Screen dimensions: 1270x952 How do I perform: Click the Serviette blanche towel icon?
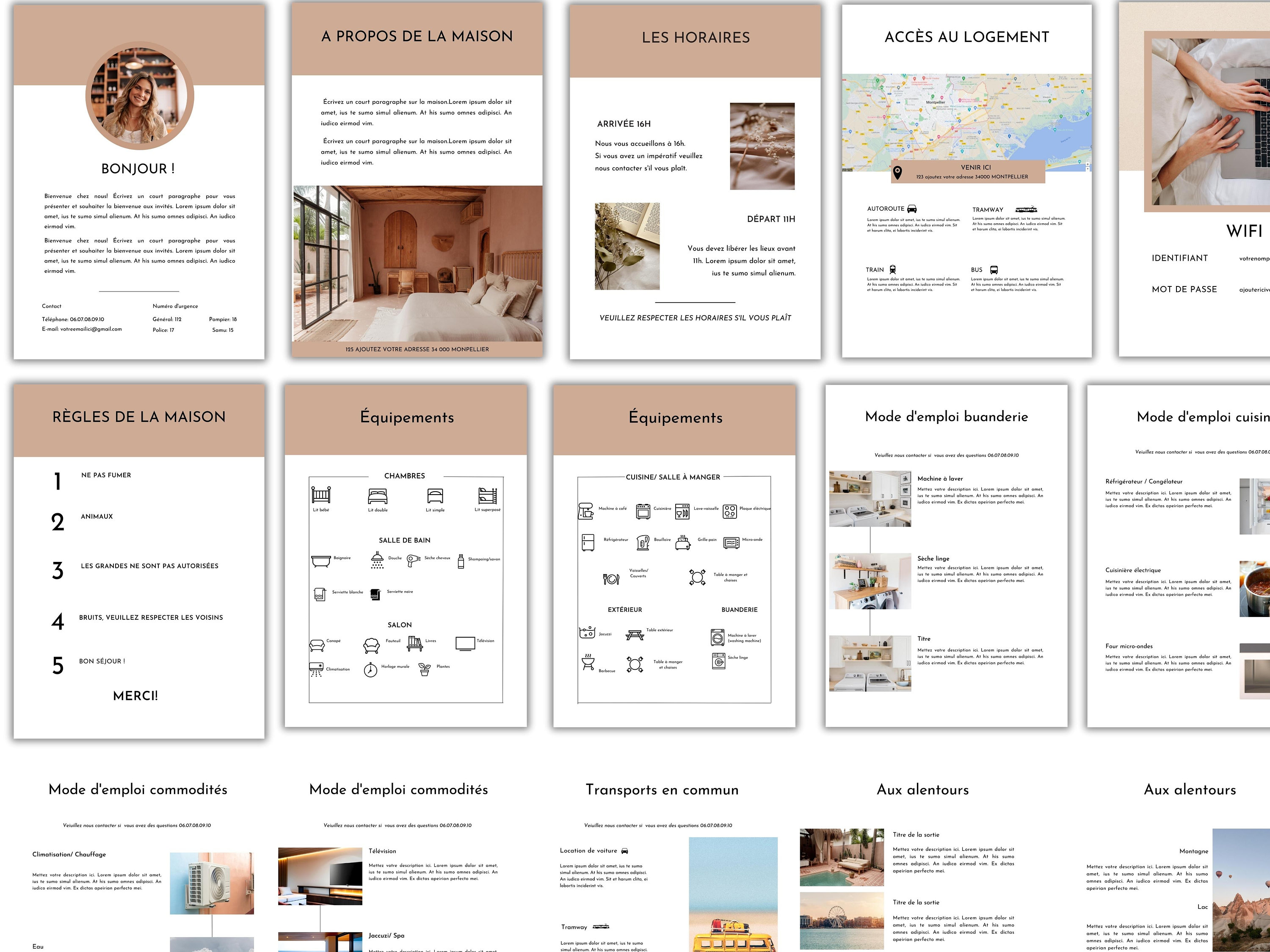click(320, 594)
